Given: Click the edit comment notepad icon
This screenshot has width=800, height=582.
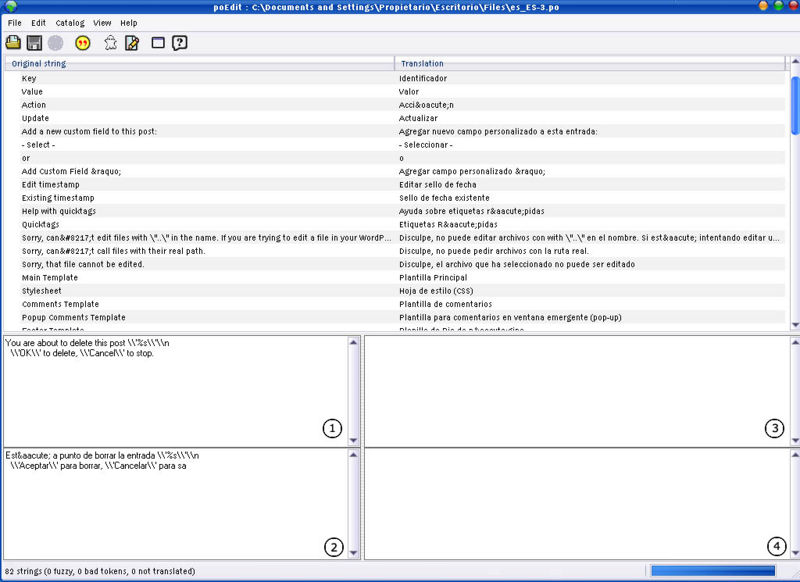Looking at the screenshot, I should (x=131, y=42).
